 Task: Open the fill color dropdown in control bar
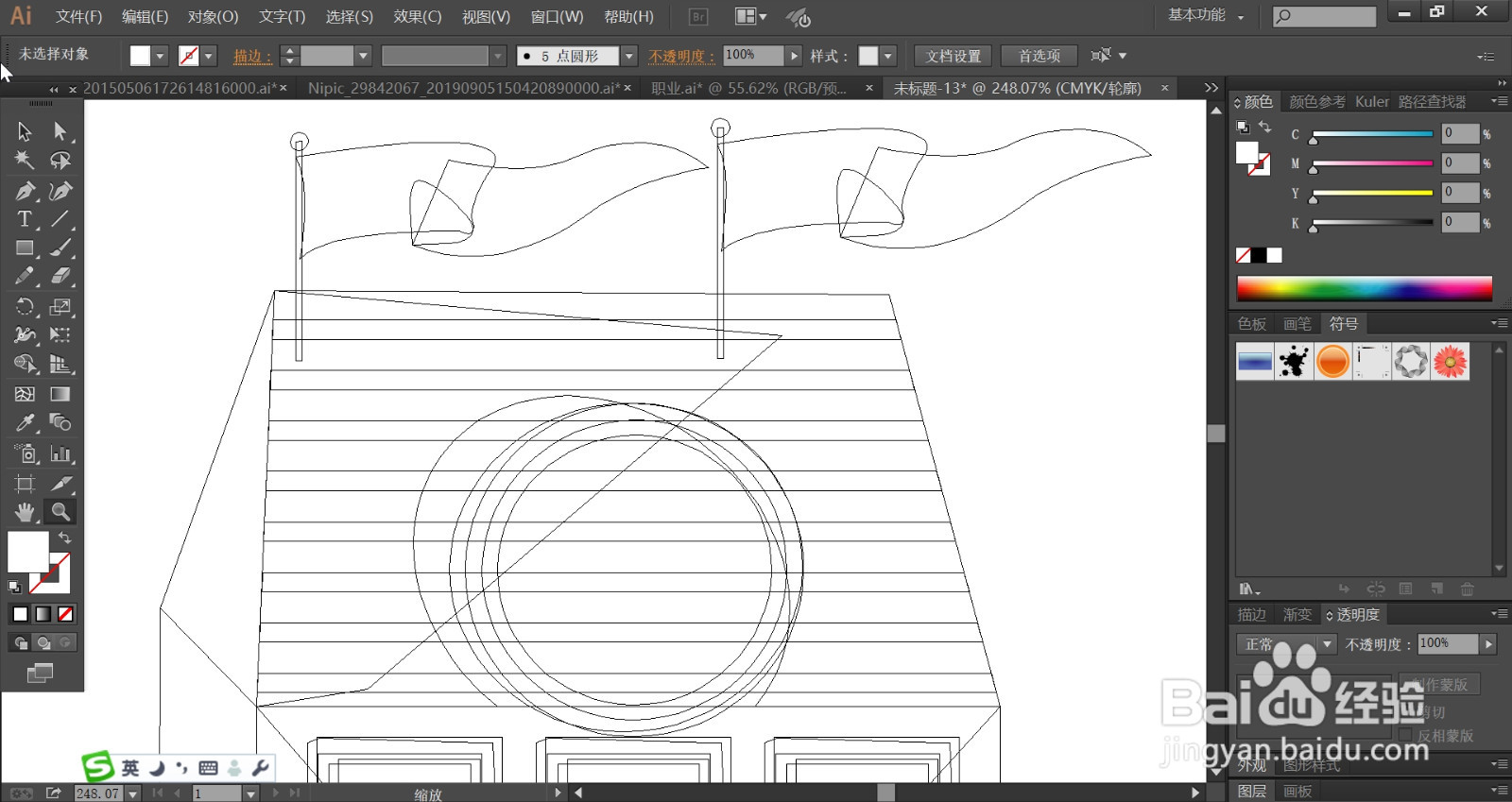pos(160,56)
